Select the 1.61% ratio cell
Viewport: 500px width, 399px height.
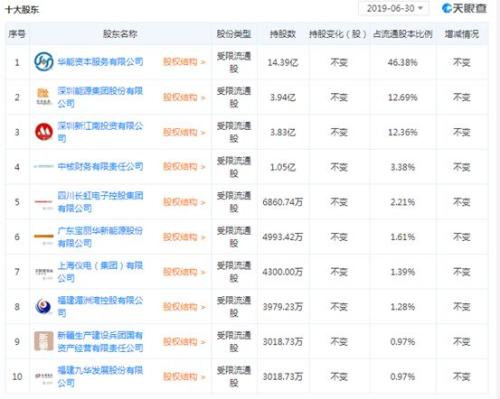coord(402,237)
